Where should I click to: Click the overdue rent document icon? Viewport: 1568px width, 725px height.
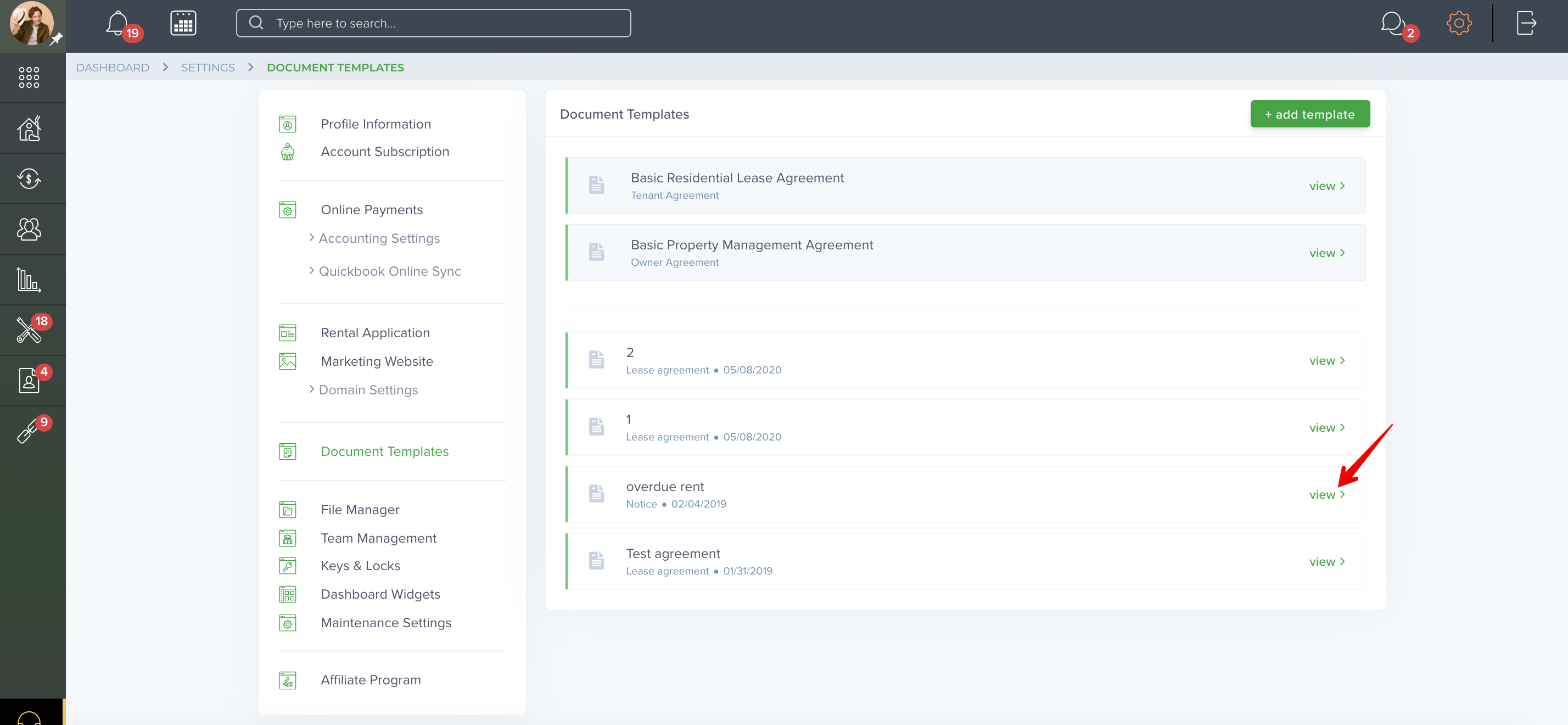(x=596, y=494)
